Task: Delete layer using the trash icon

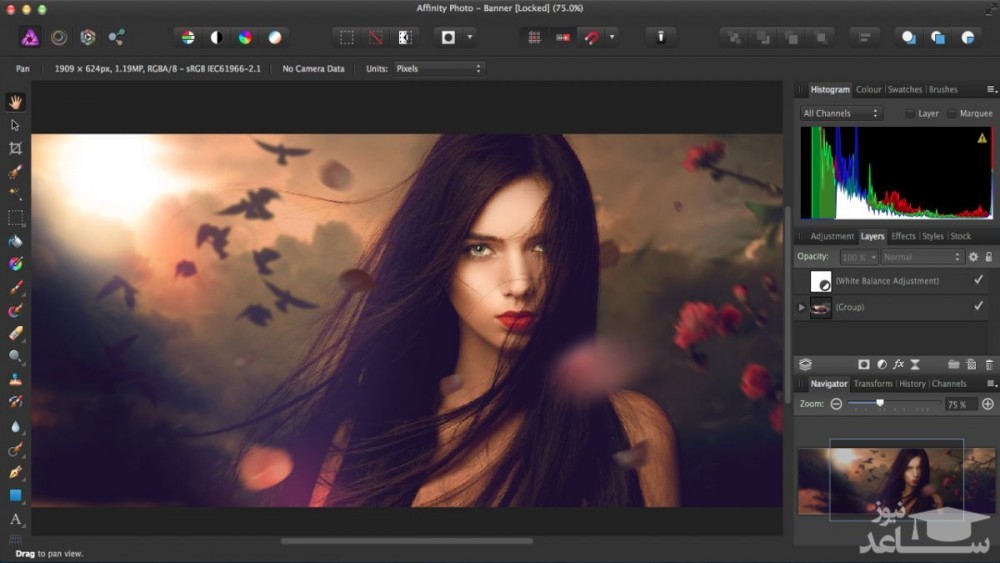Action: (989, 365)
